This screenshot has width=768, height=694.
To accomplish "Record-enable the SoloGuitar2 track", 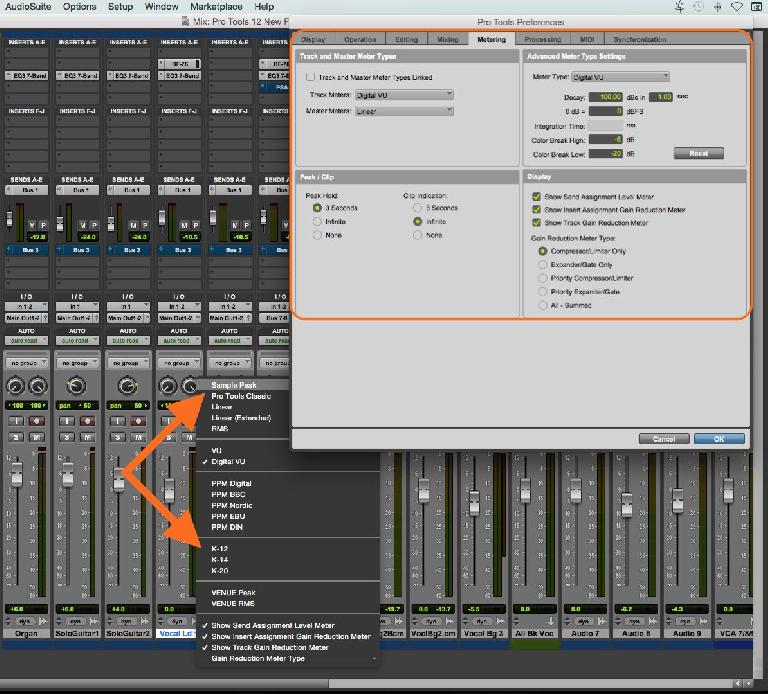I will 138,421.
